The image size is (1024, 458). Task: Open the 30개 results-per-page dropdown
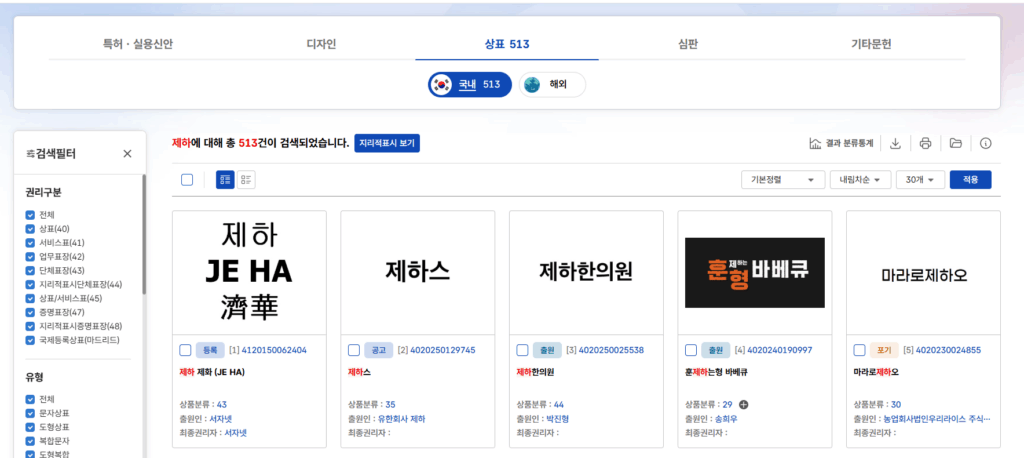[921, 180]
